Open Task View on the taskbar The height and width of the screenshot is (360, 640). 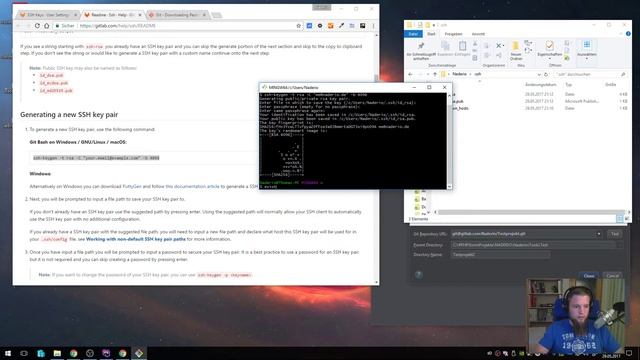click(24, 353)
